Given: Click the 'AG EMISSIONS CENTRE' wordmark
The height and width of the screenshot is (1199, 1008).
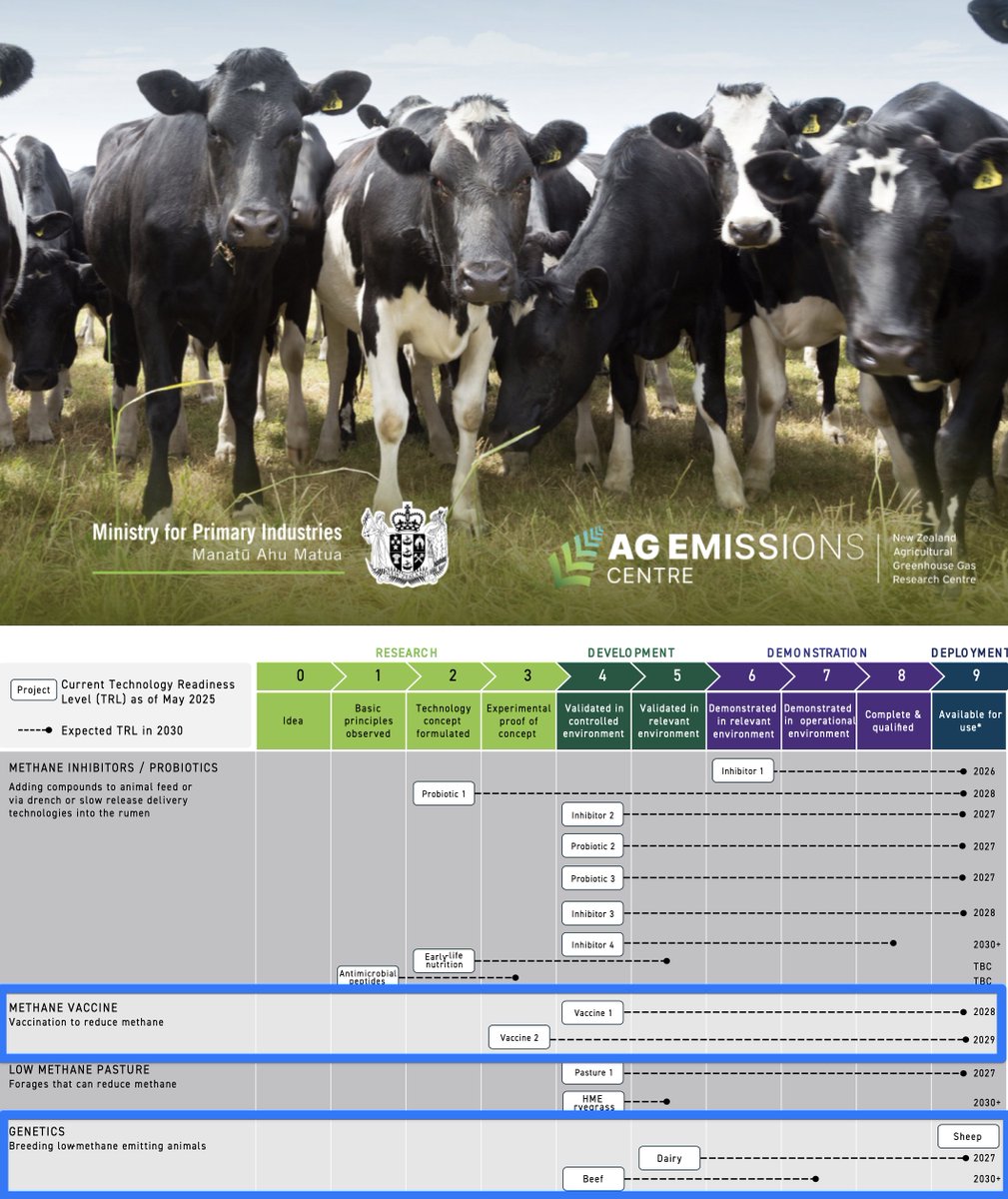Looking at the screenshot, I should pyautogui.click(x=734, y=558).
